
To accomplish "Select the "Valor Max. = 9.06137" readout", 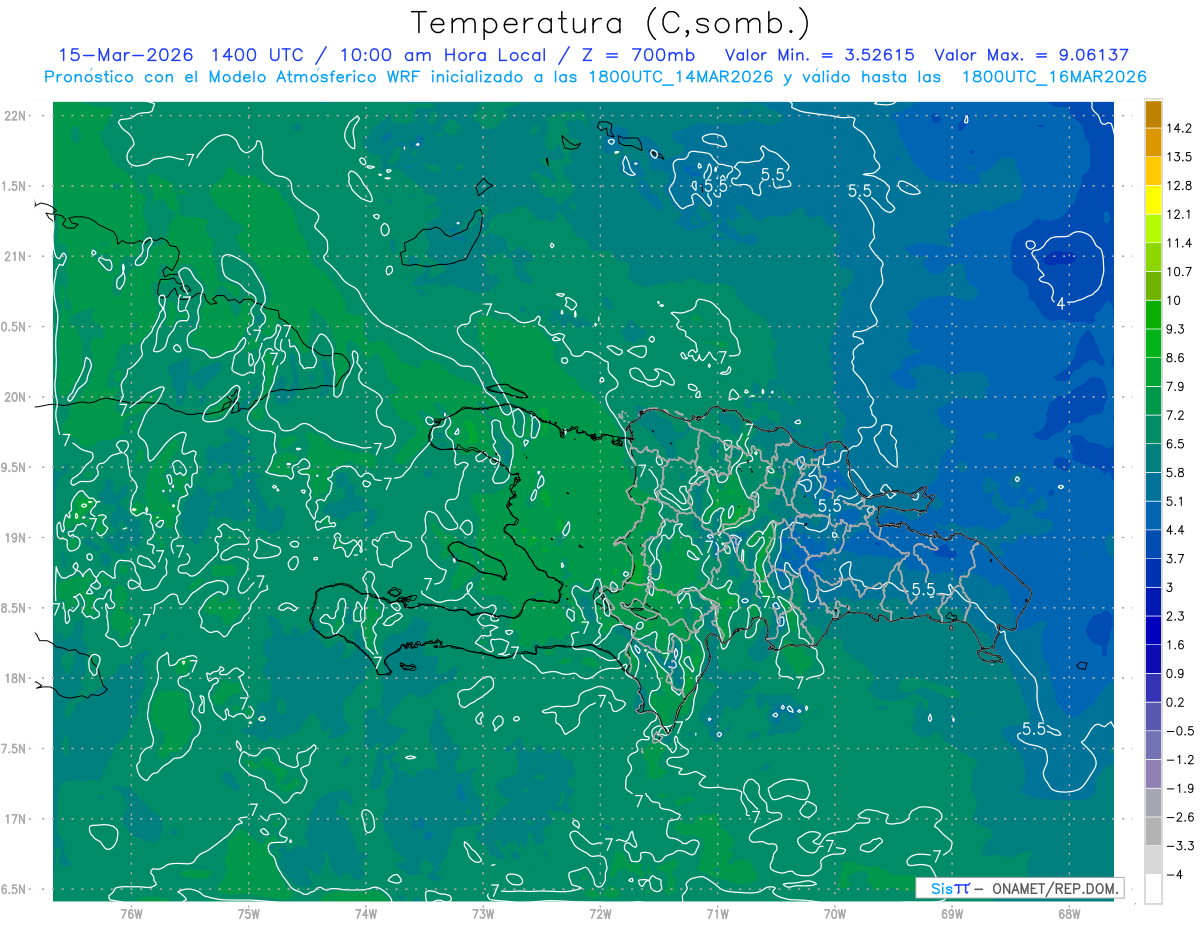I will 1032,55.
